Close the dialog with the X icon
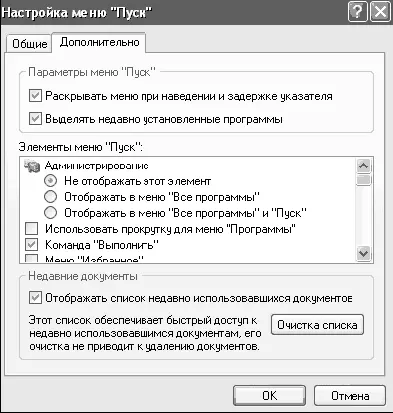Viewport: 393px width, 413px height. 380,12
